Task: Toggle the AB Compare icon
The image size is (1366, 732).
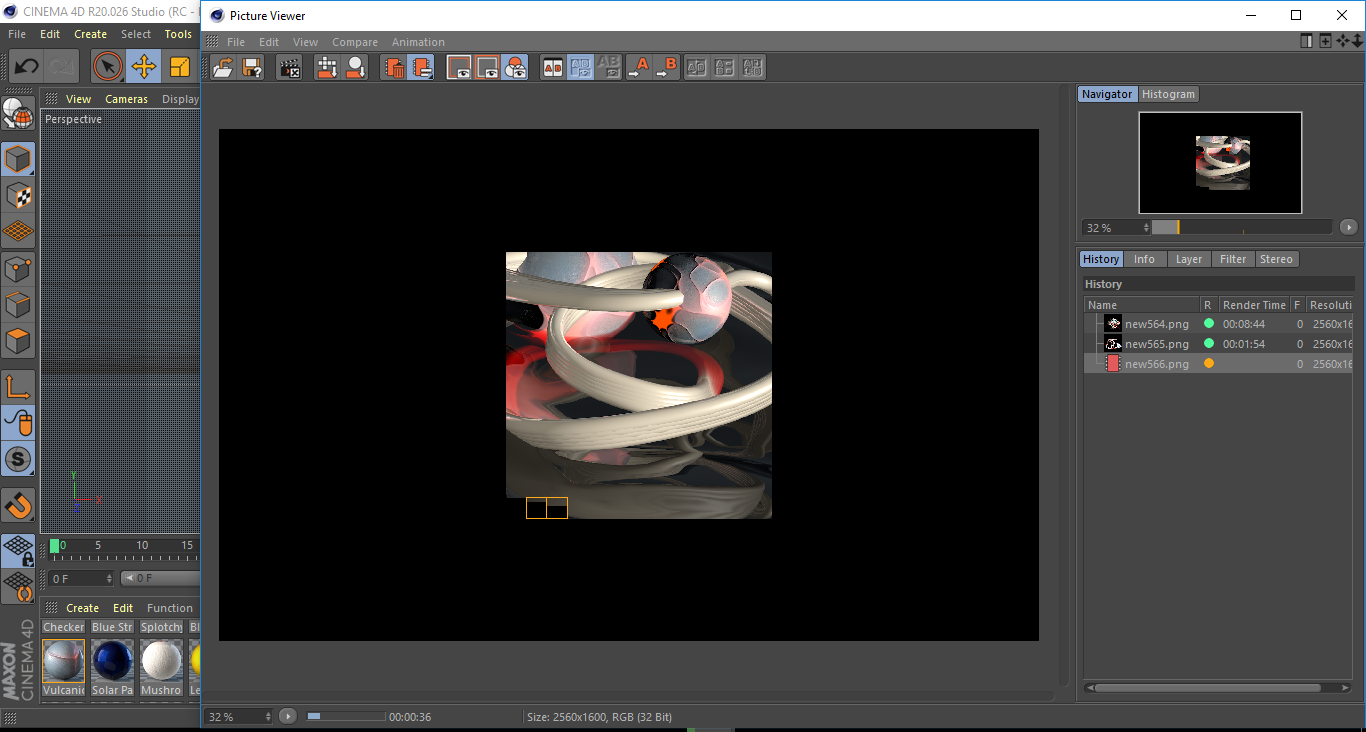Action: click(x=552, y=68)
